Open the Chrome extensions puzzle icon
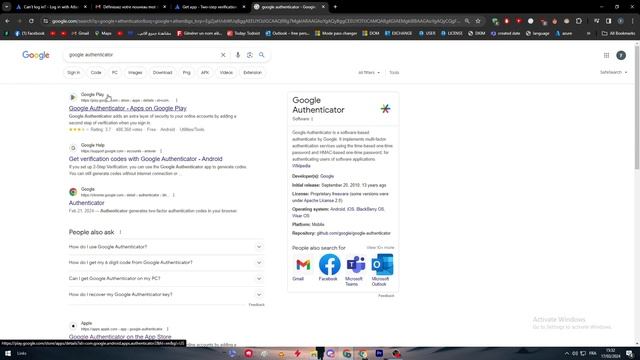 tap(578, 21)
